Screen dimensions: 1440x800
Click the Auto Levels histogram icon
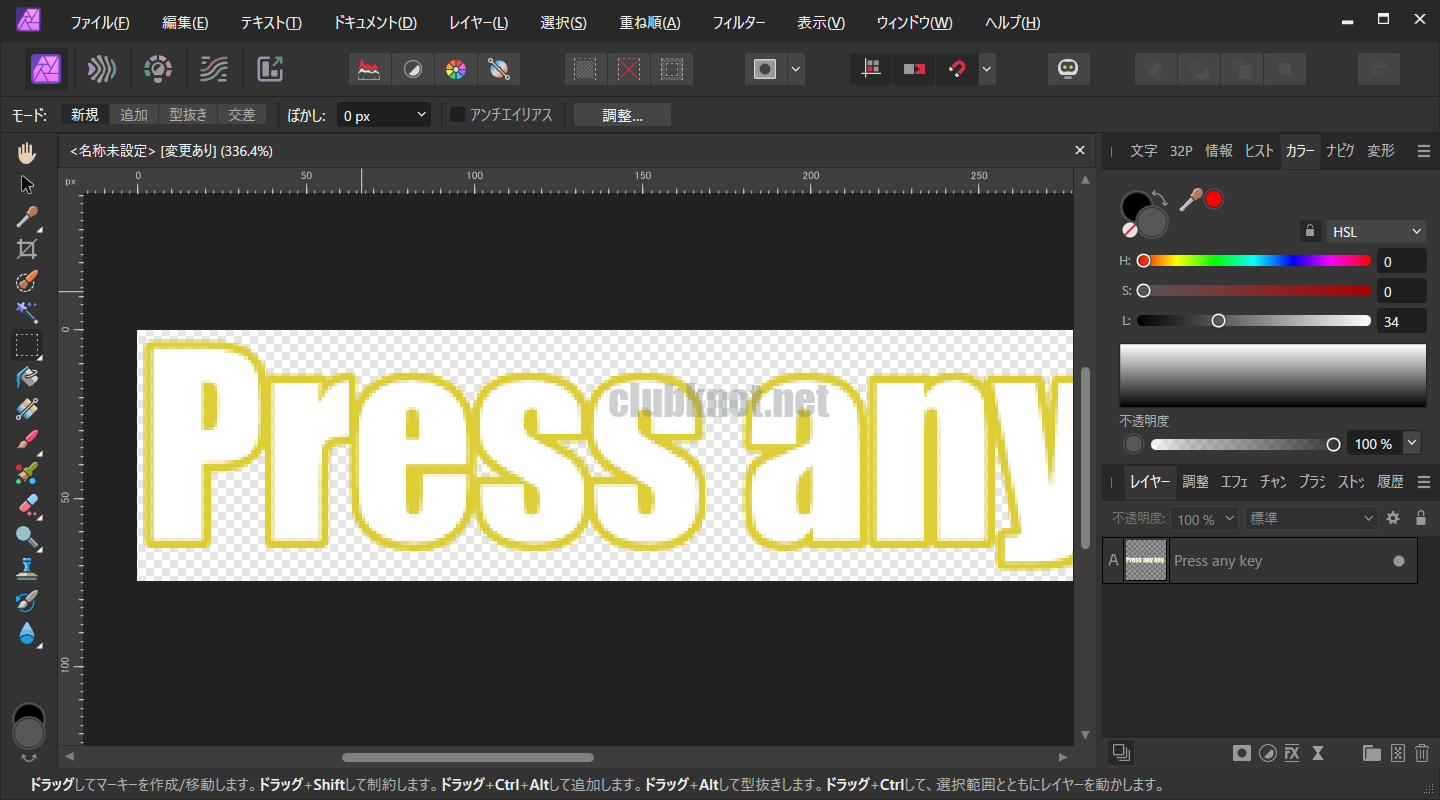point(370,69)
